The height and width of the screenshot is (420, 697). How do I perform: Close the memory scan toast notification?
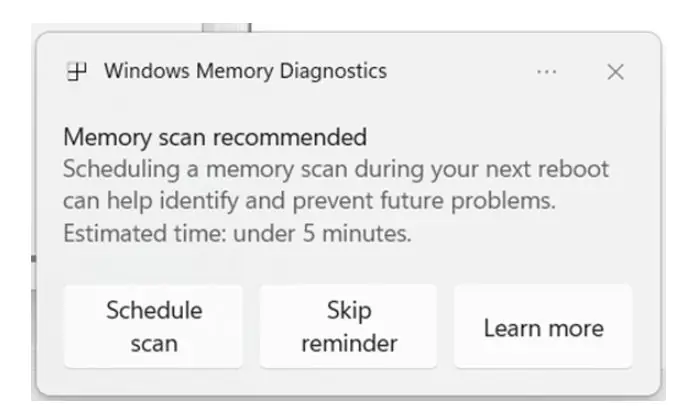point(615,72)
